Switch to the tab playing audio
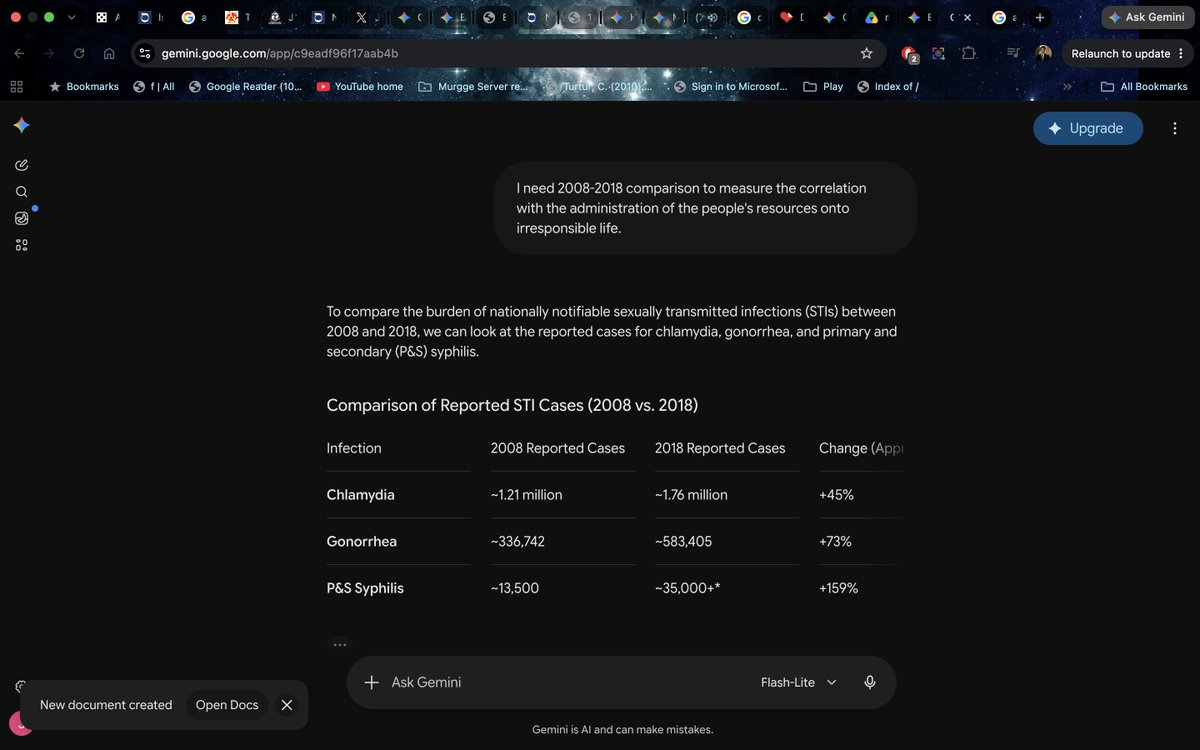The width and height of the screenshot is (1200, 750). point(706,17)
